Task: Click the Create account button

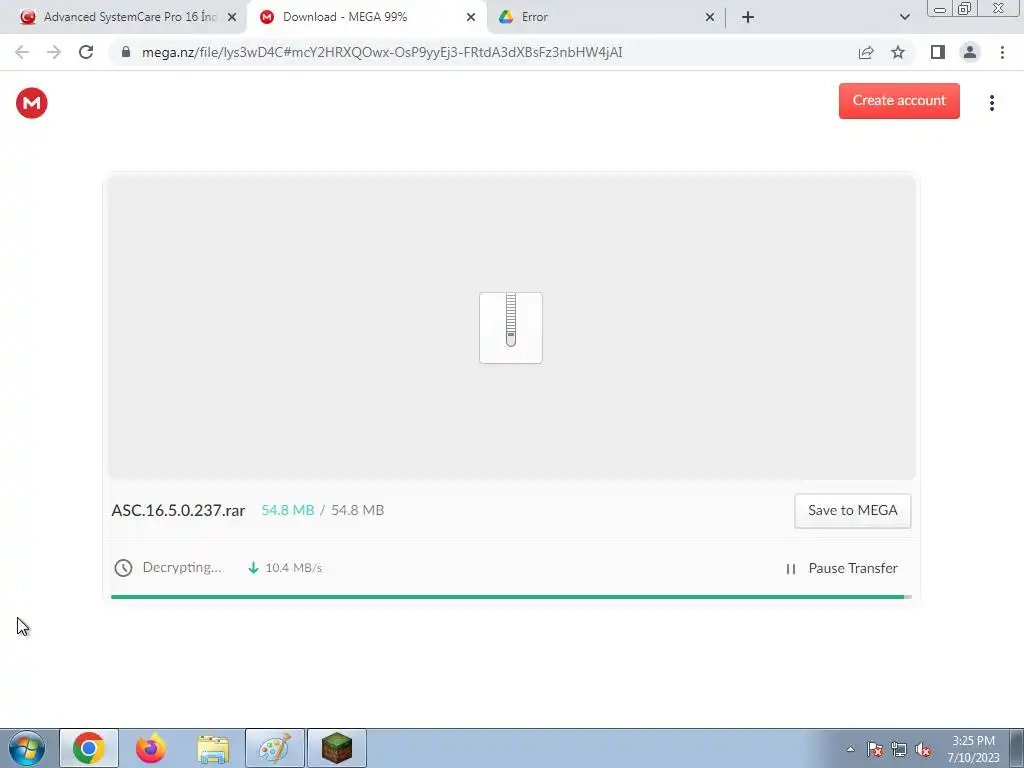Action: click(x=899, y=101)
